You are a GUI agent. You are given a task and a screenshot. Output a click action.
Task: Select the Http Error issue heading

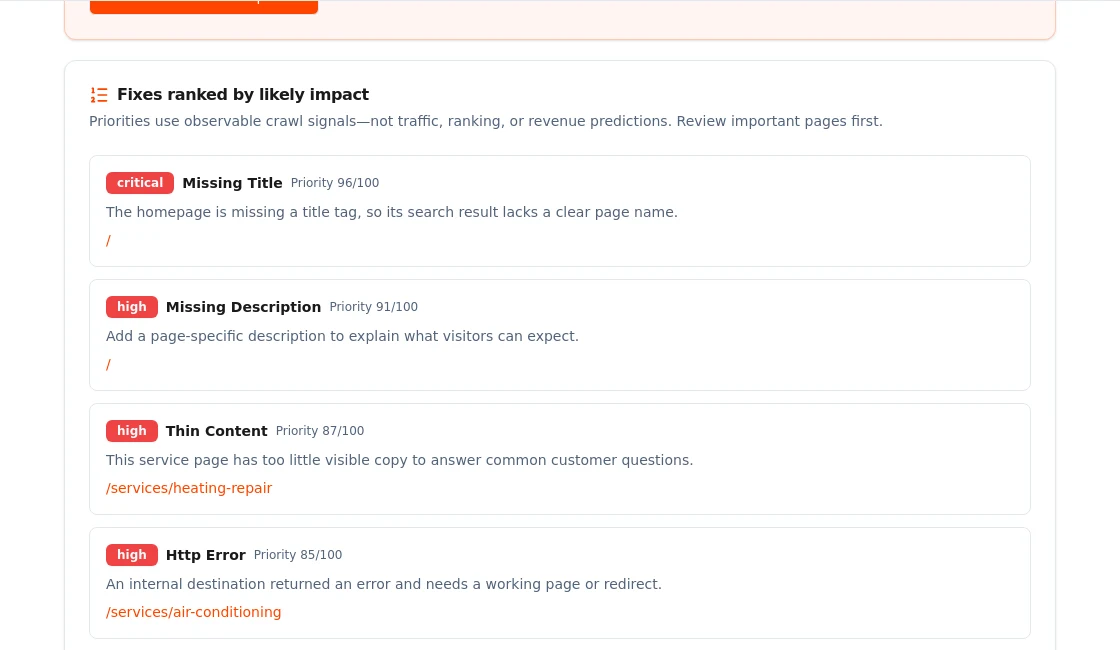click(206, 555)
